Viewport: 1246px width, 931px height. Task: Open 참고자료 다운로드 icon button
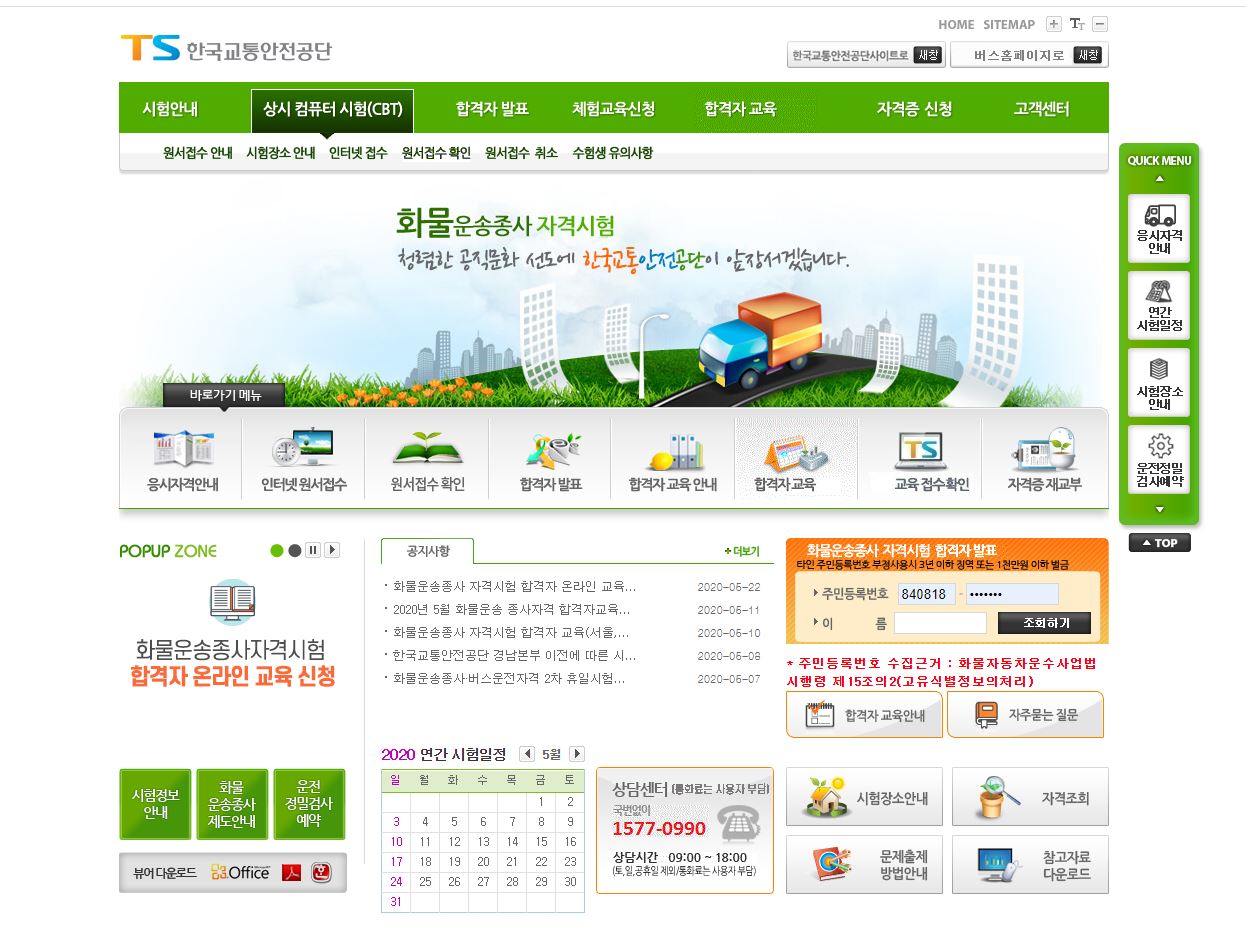point(1030,864)
